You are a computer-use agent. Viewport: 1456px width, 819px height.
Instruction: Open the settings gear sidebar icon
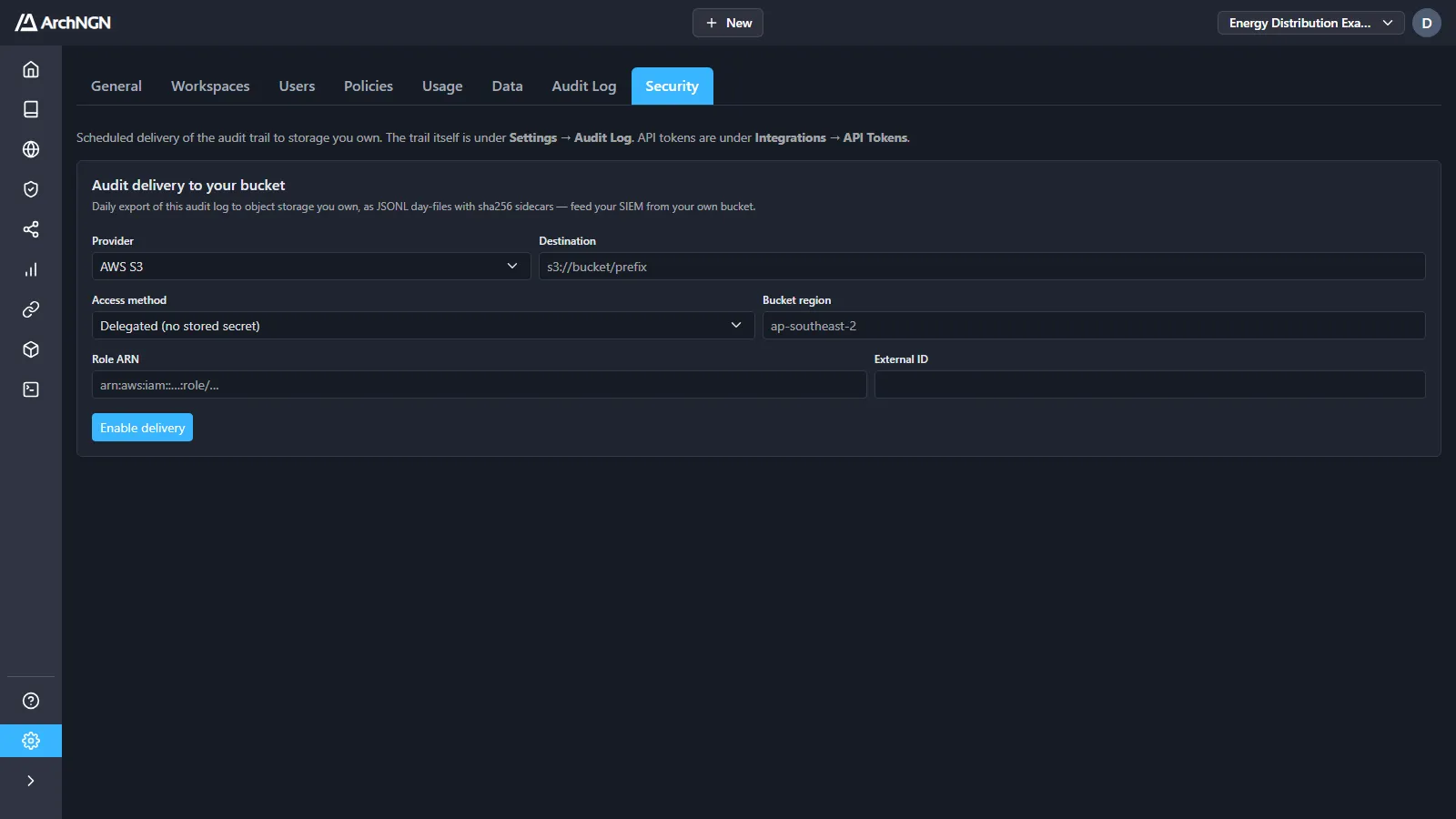31,741
